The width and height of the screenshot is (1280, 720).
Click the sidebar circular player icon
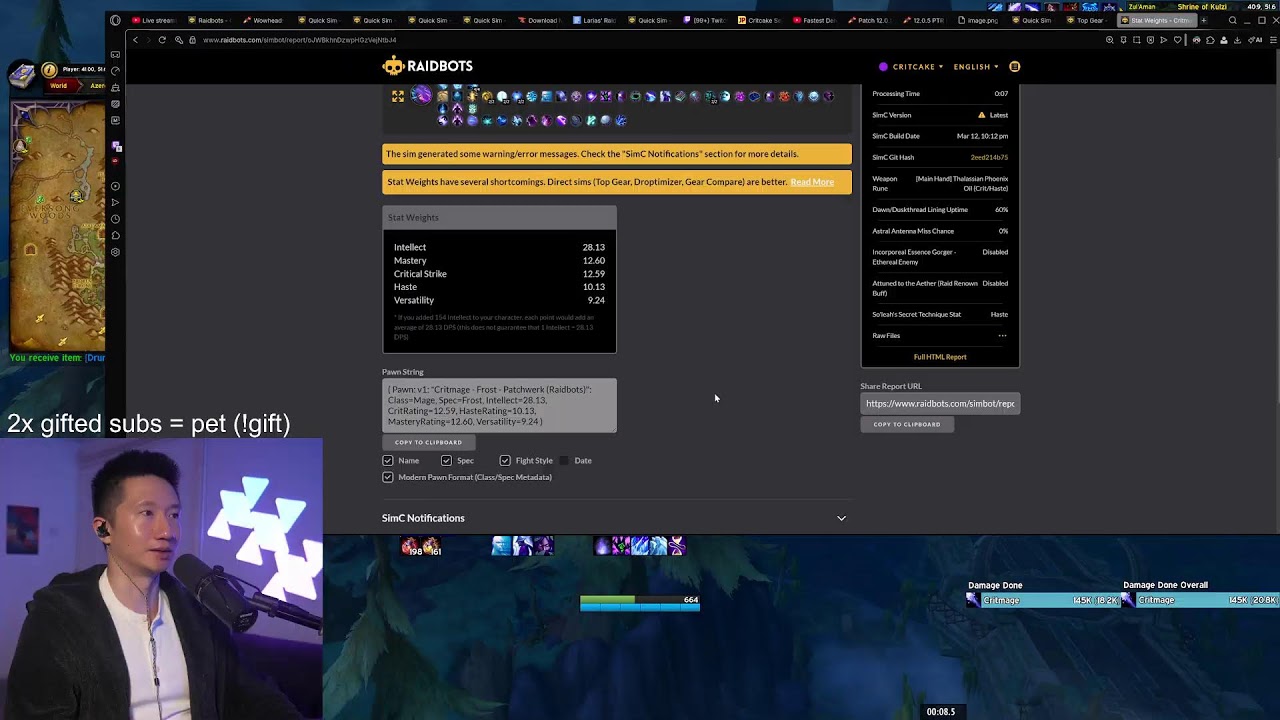pyautogui.click(x=116, y=186)
